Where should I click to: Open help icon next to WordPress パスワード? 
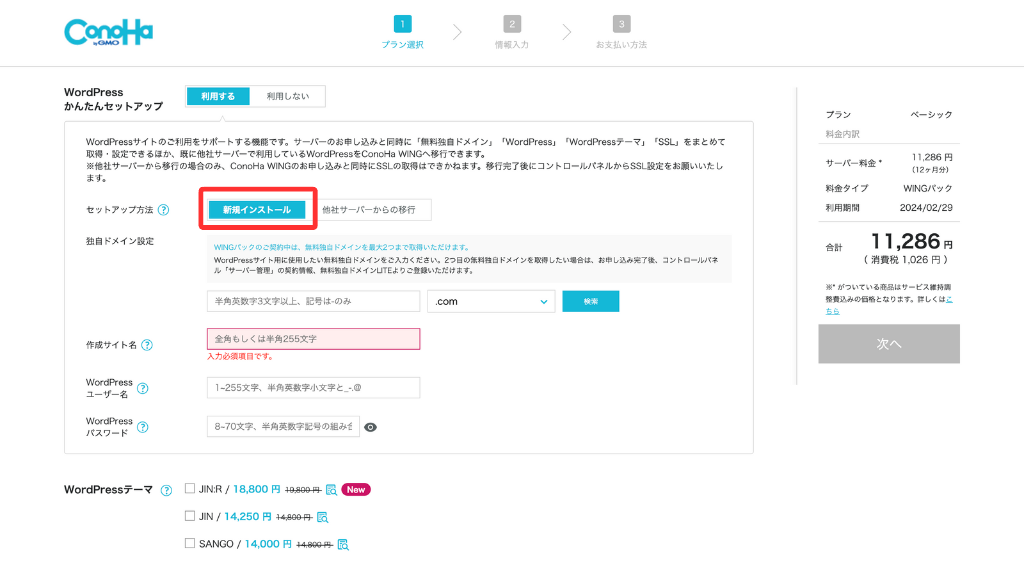point(142,427)
